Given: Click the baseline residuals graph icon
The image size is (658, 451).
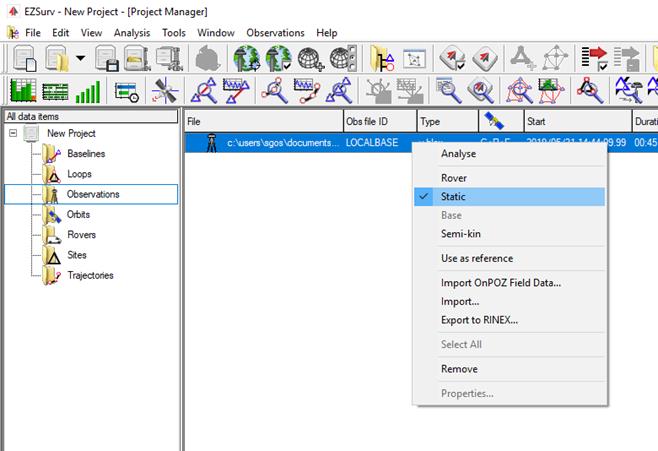Looking at the screenshot, I should (236, 90).
